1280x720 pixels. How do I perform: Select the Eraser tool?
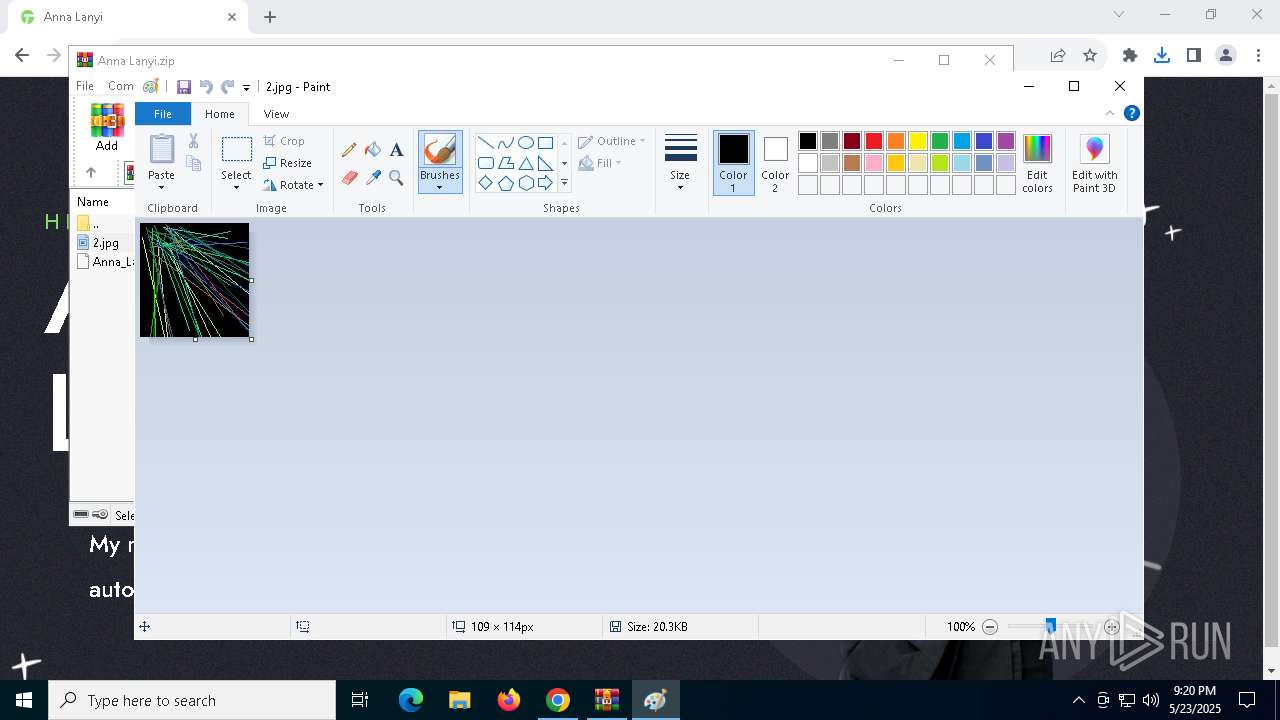point(349,177)
